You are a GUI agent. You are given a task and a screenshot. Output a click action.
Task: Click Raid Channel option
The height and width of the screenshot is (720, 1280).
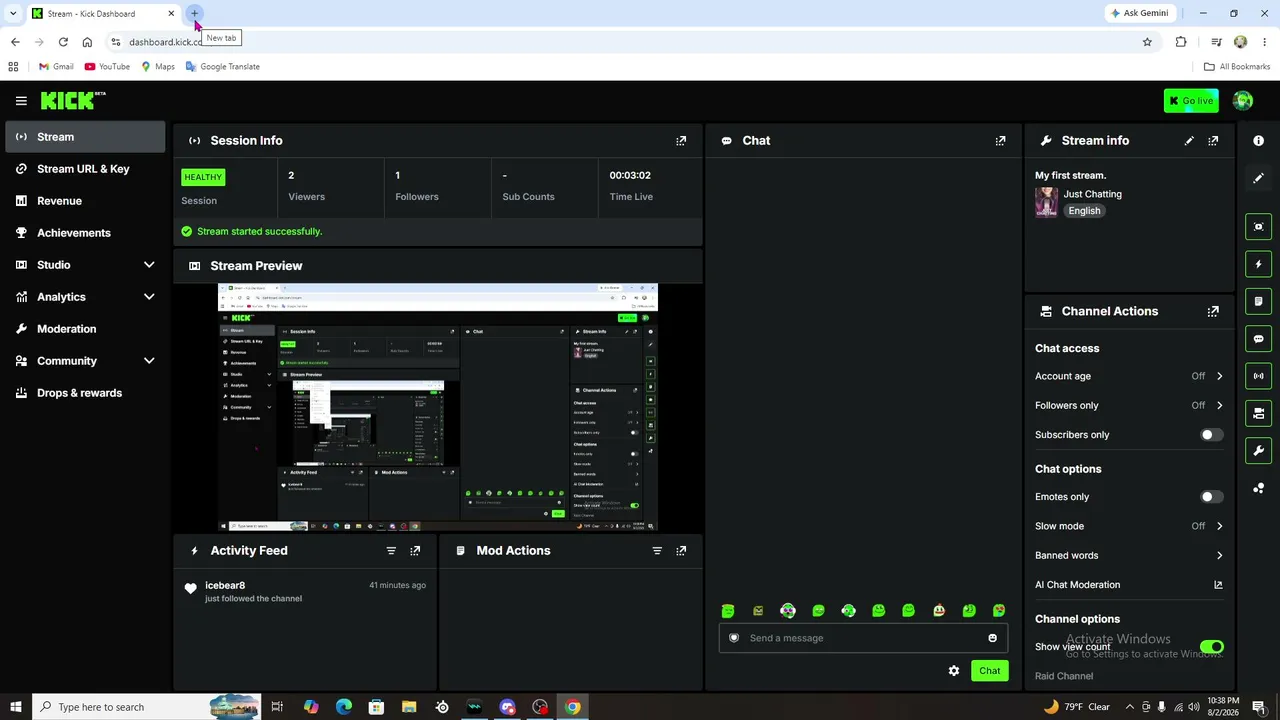pos(1064,676)
